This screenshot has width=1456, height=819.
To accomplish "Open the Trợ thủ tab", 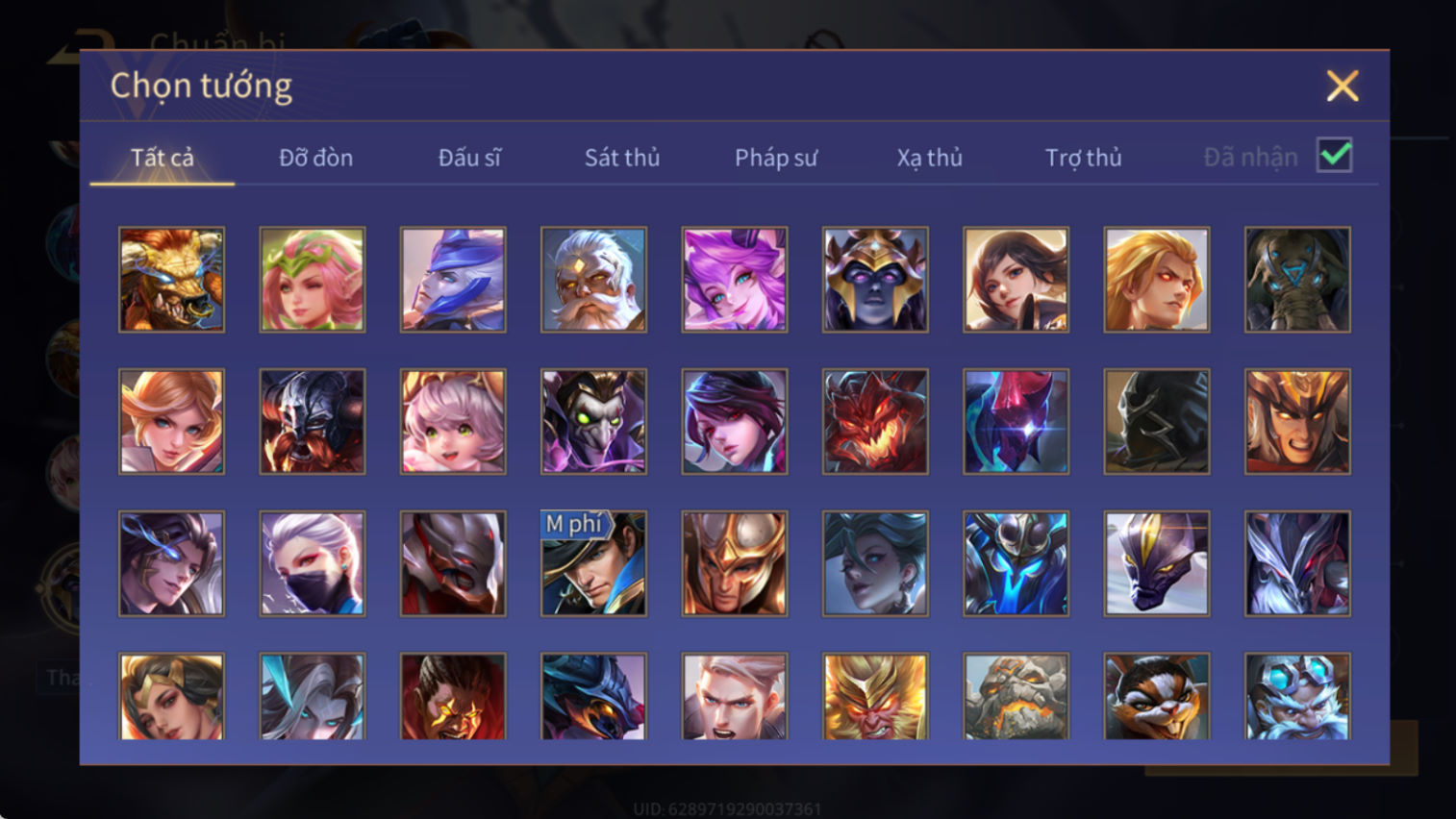I will point(1083,158).
